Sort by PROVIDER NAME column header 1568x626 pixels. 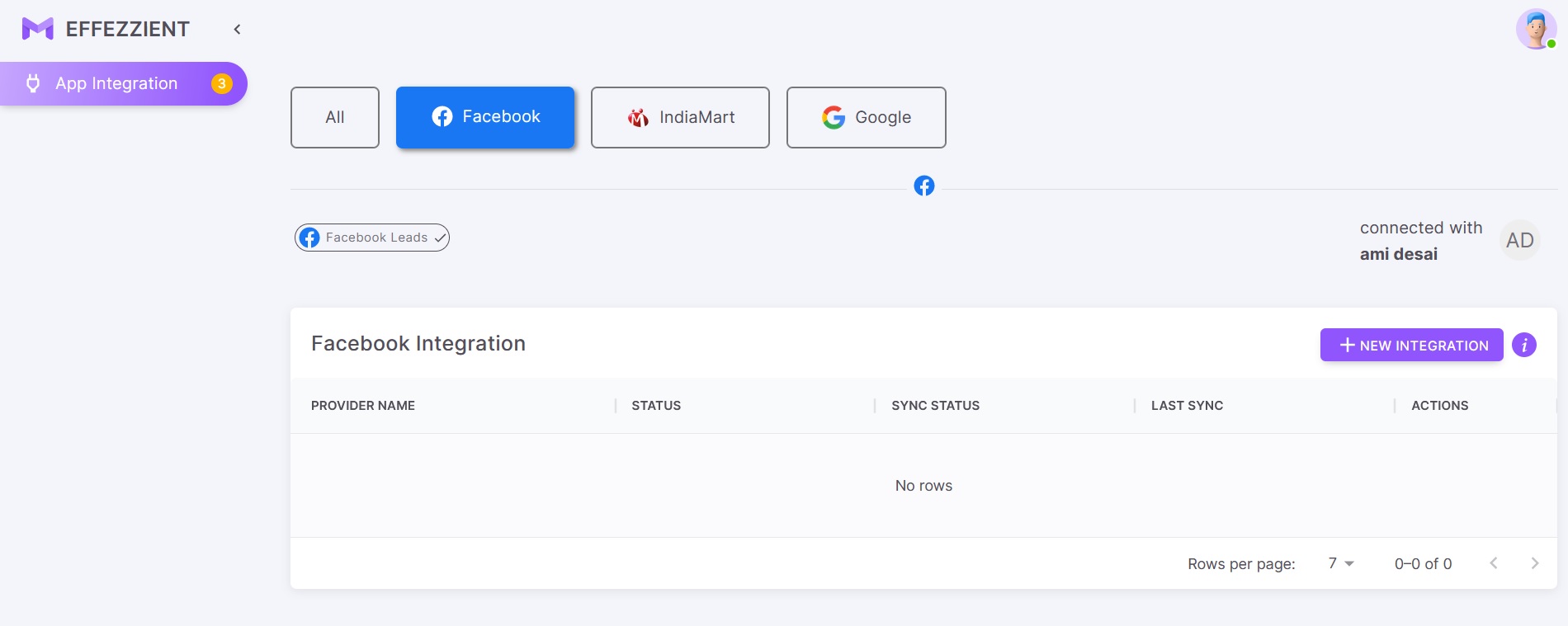[363, 406]
